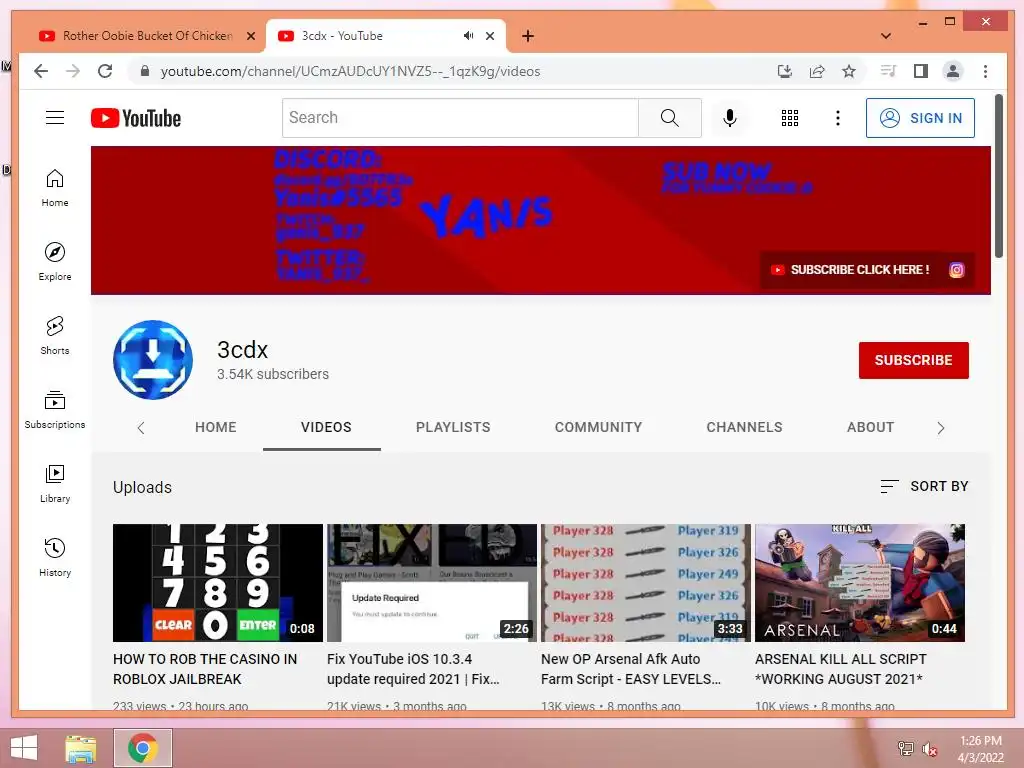Open Chrome media control icon
The image size is (1024, 768).
[x=888, y=71]
